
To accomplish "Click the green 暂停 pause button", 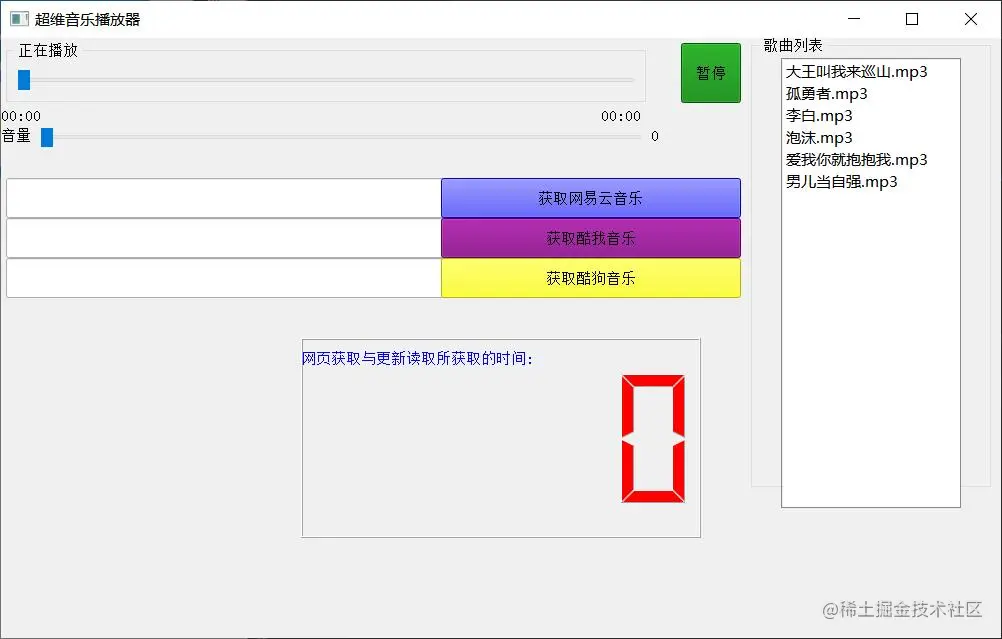I will tap(711, 73).
